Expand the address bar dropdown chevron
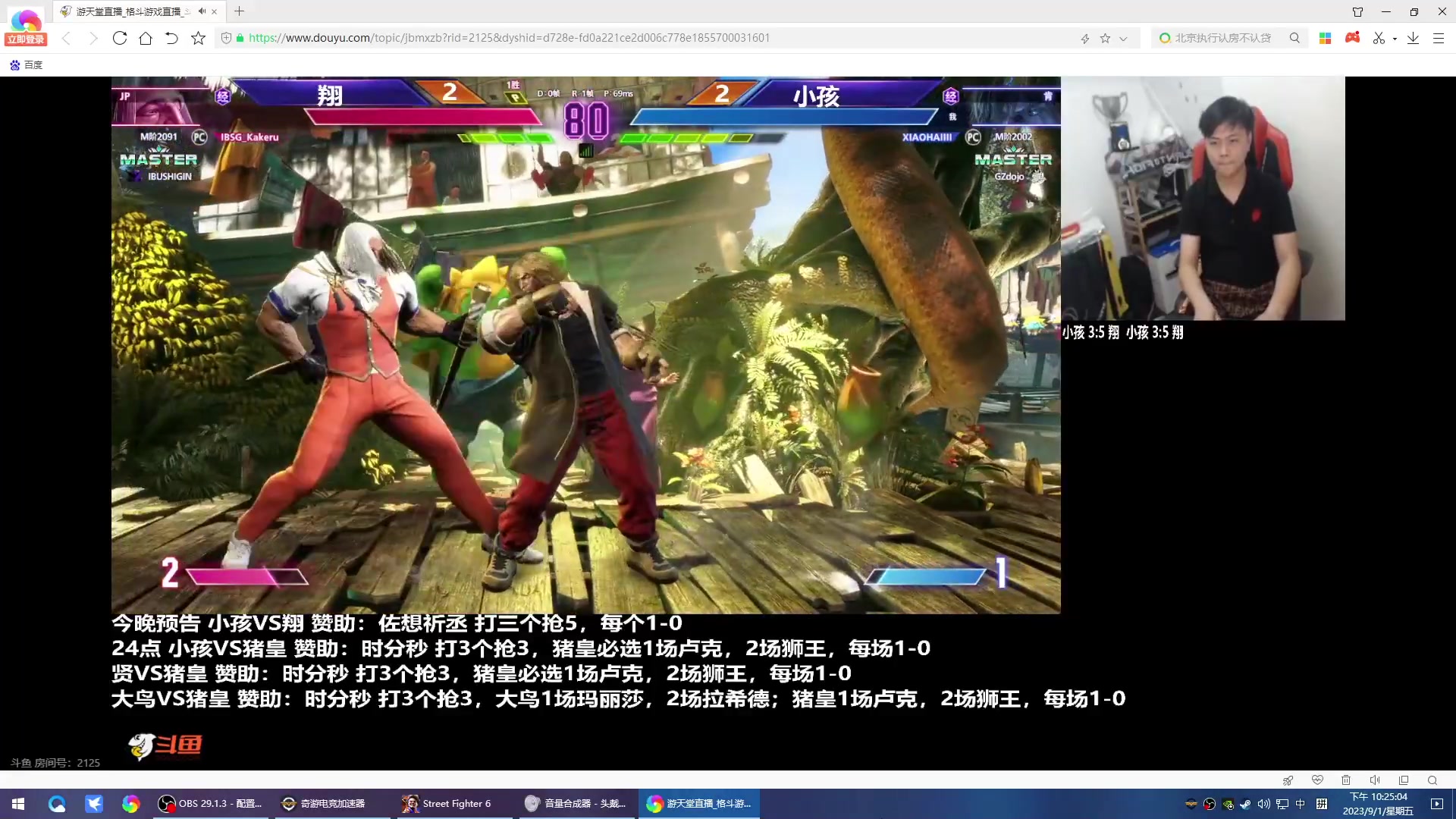Screen dimensions: 1456x819 1124,38
